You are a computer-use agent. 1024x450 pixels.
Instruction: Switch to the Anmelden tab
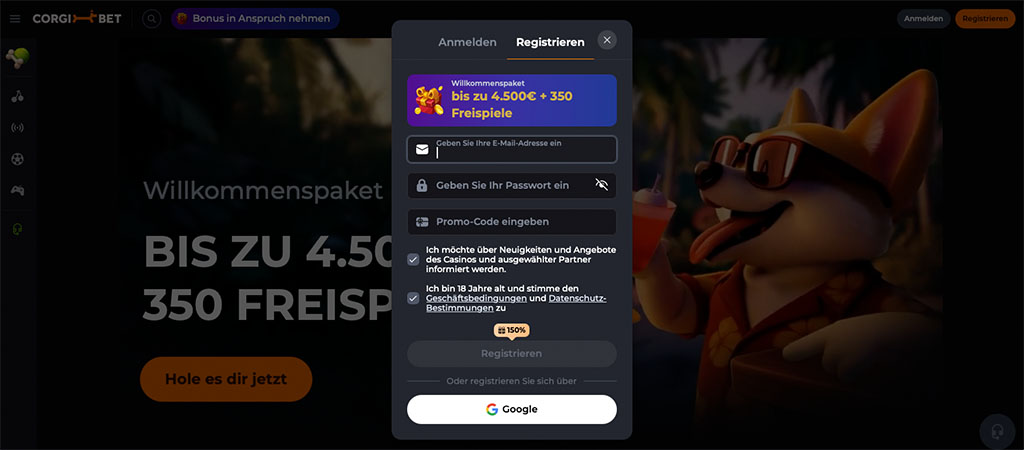467,42
